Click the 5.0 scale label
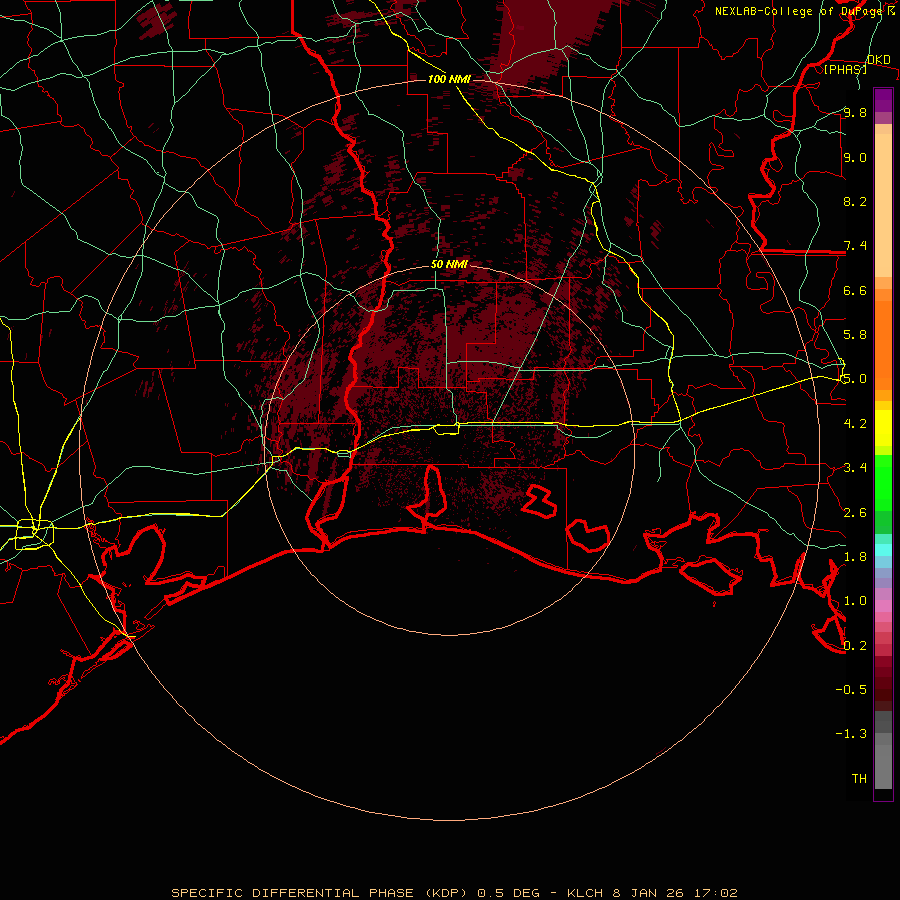900x900 pixels. point(855,379)
